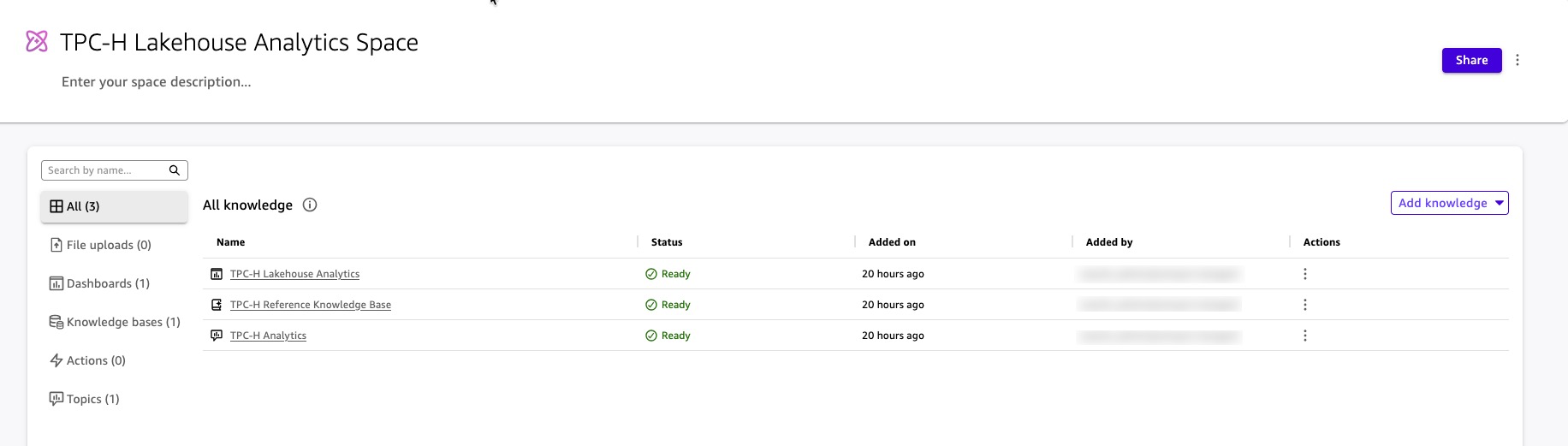
Task: Open actions menu for TPC-H Lakehouse Analytics row
Action: point(1304,274)
